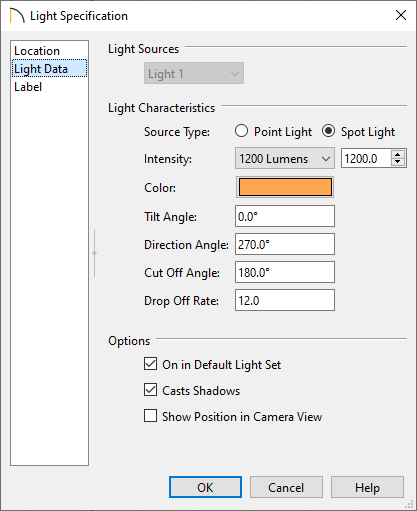Decrease intensity with the spinner down arrow
This screenshot has height=511, width=417.
click(x=397, y=162)
